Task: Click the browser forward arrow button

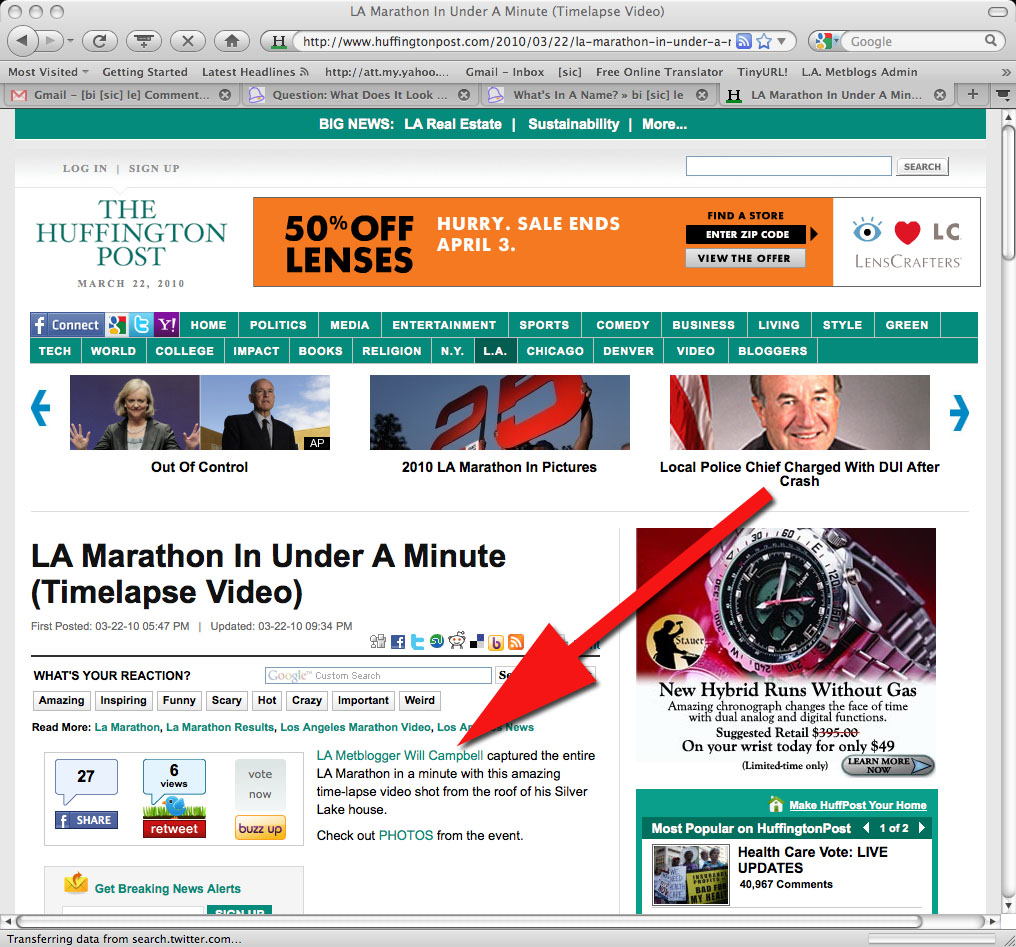Action: pos(49,41)
